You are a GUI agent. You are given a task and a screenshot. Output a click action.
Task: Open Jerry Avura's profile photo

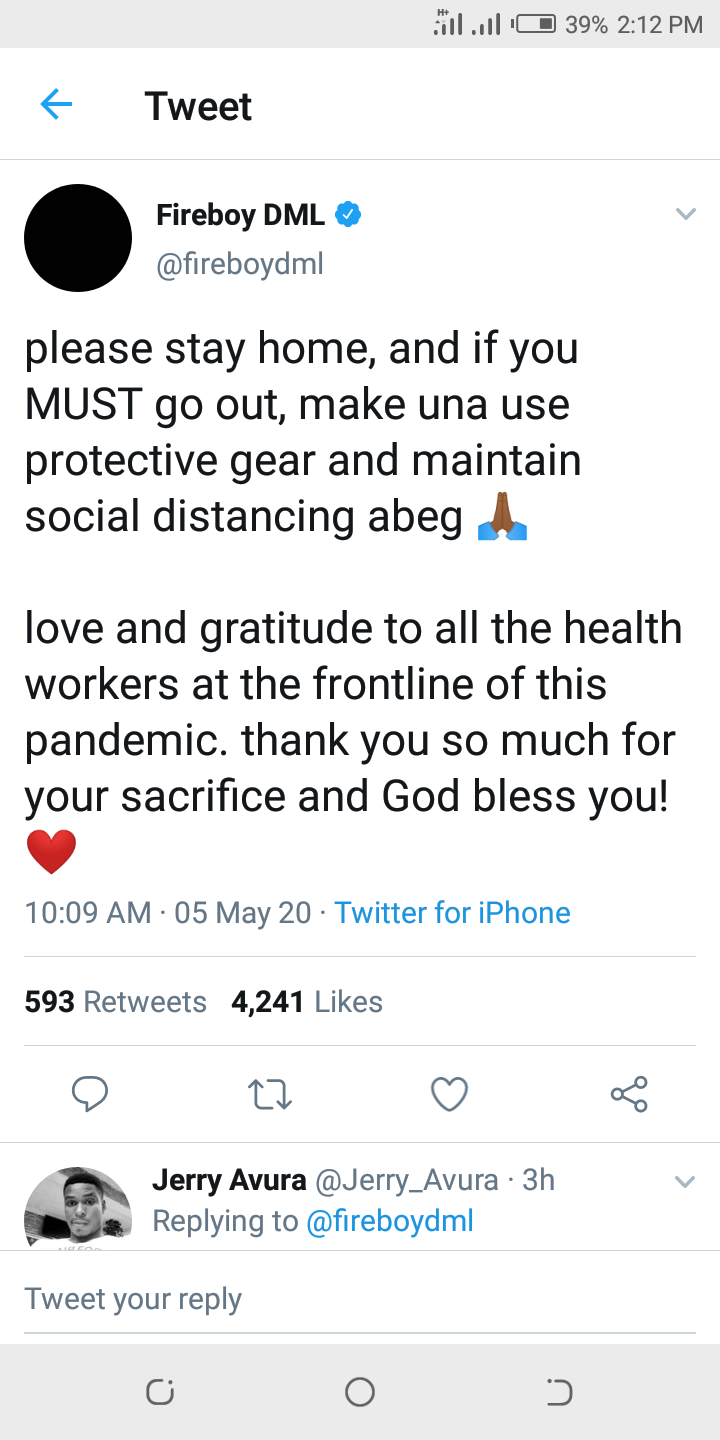click(78, 1208)
